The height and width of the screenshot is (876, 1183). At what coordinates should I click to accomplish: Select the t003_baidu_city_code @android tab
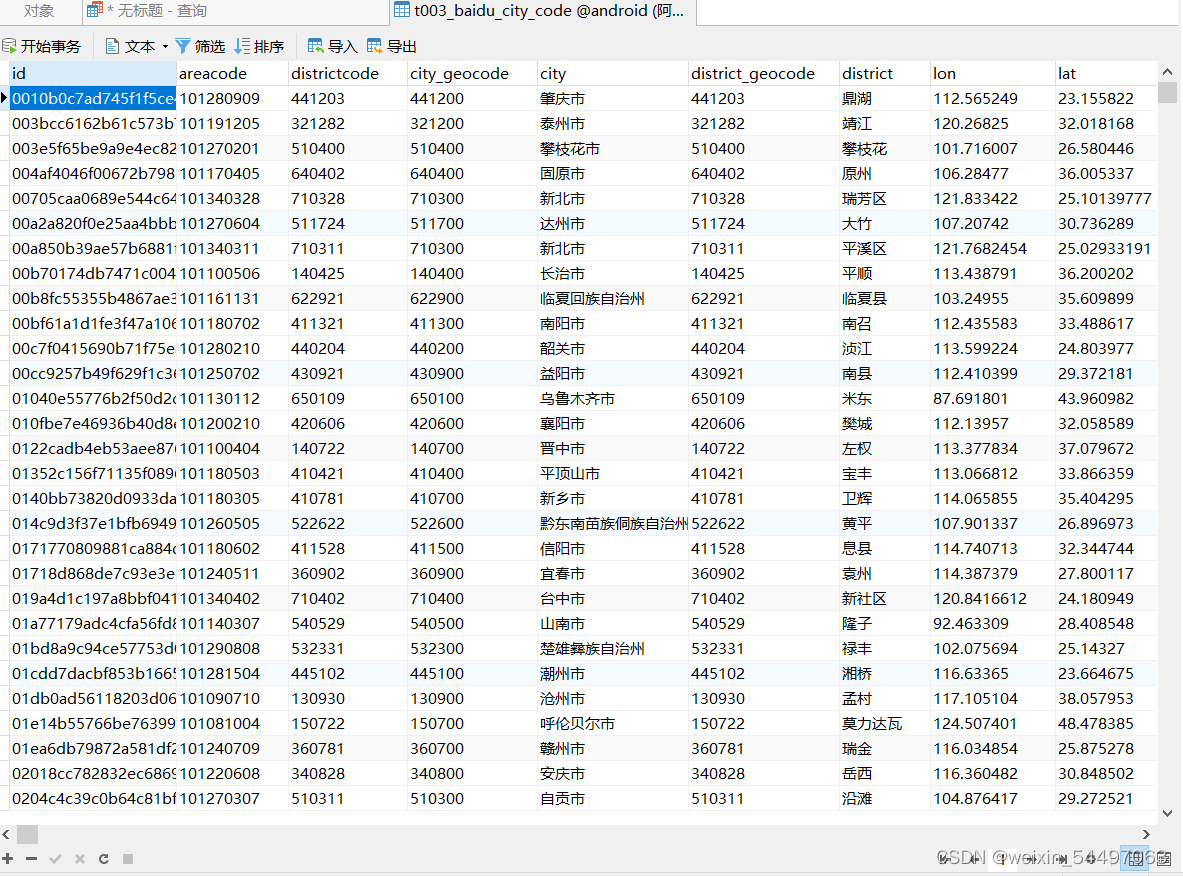coord(543,11)
